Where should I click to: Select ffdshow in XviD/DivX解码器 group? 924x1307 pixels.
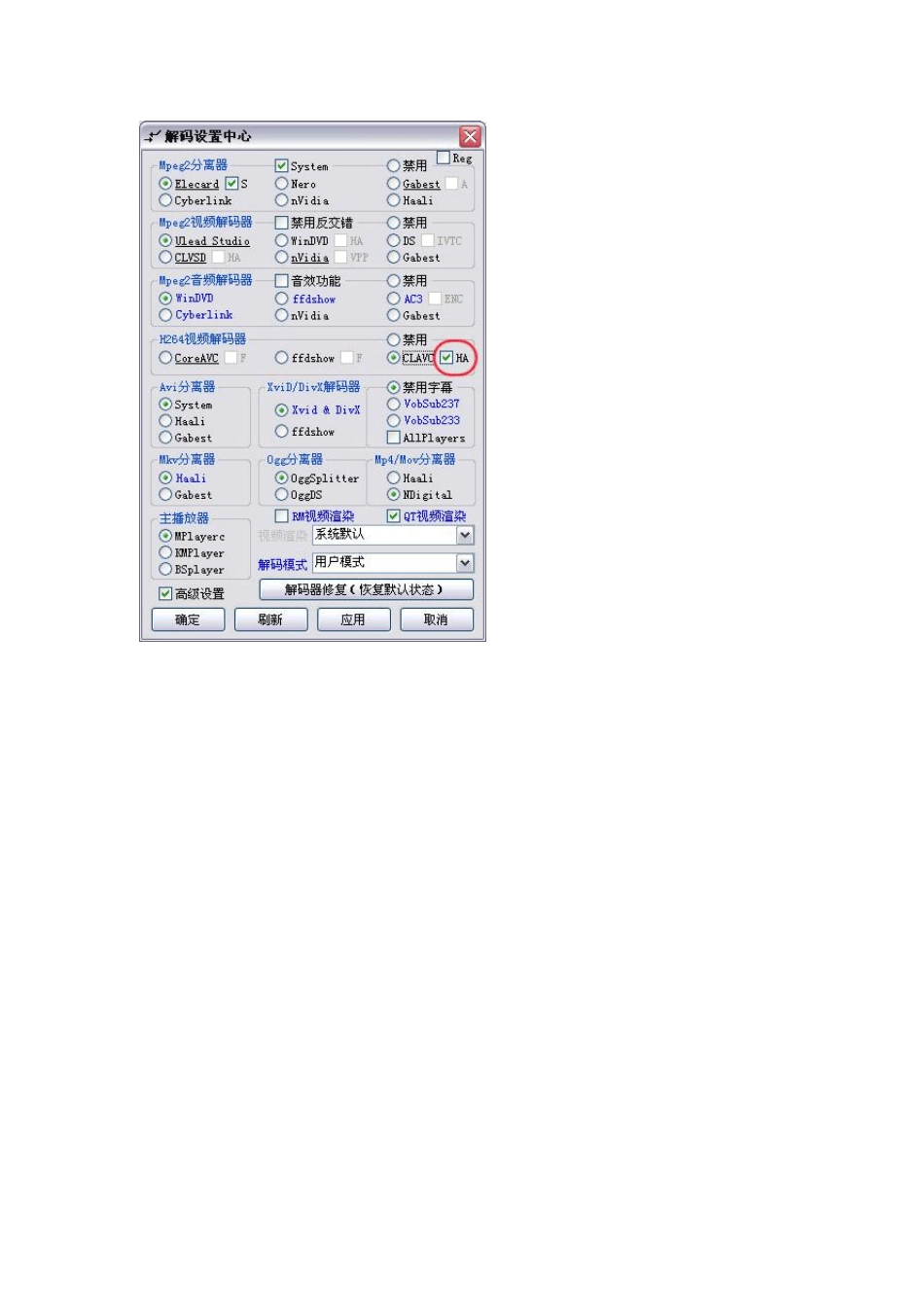(x=281, y=431)
